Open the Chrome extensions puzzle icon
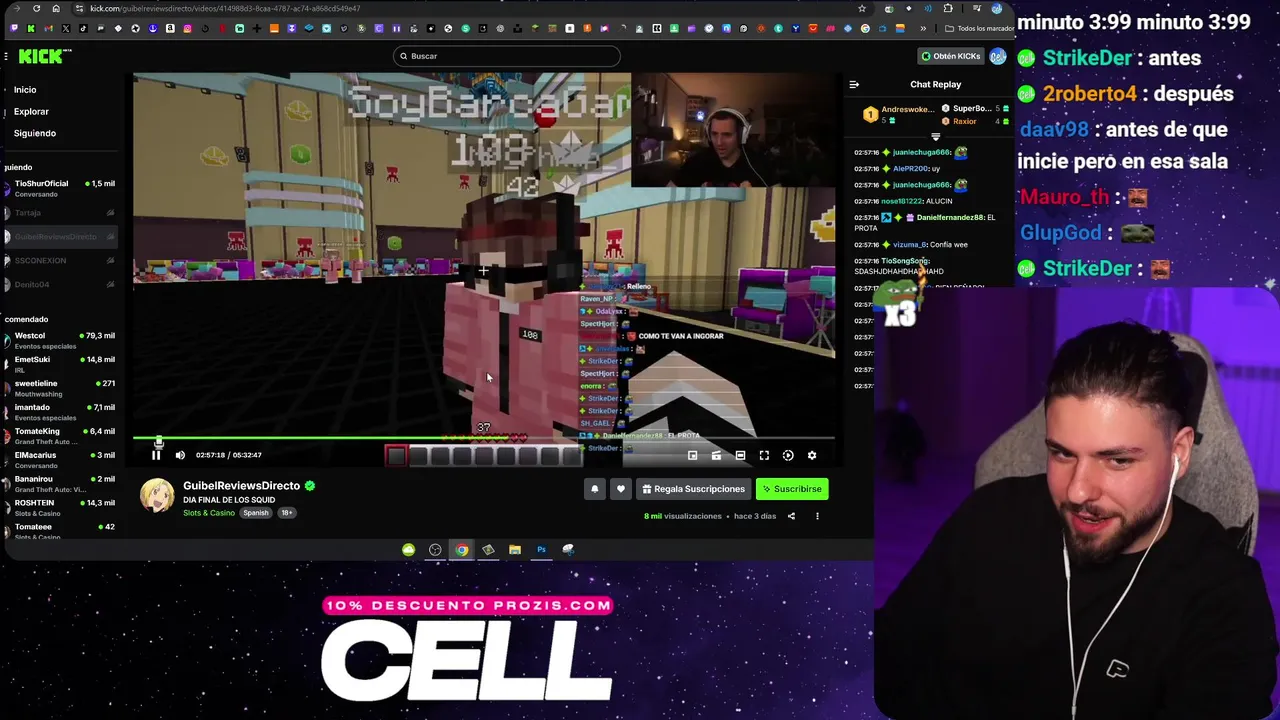This screenshot has width=1280, height=720. point(948,9)
